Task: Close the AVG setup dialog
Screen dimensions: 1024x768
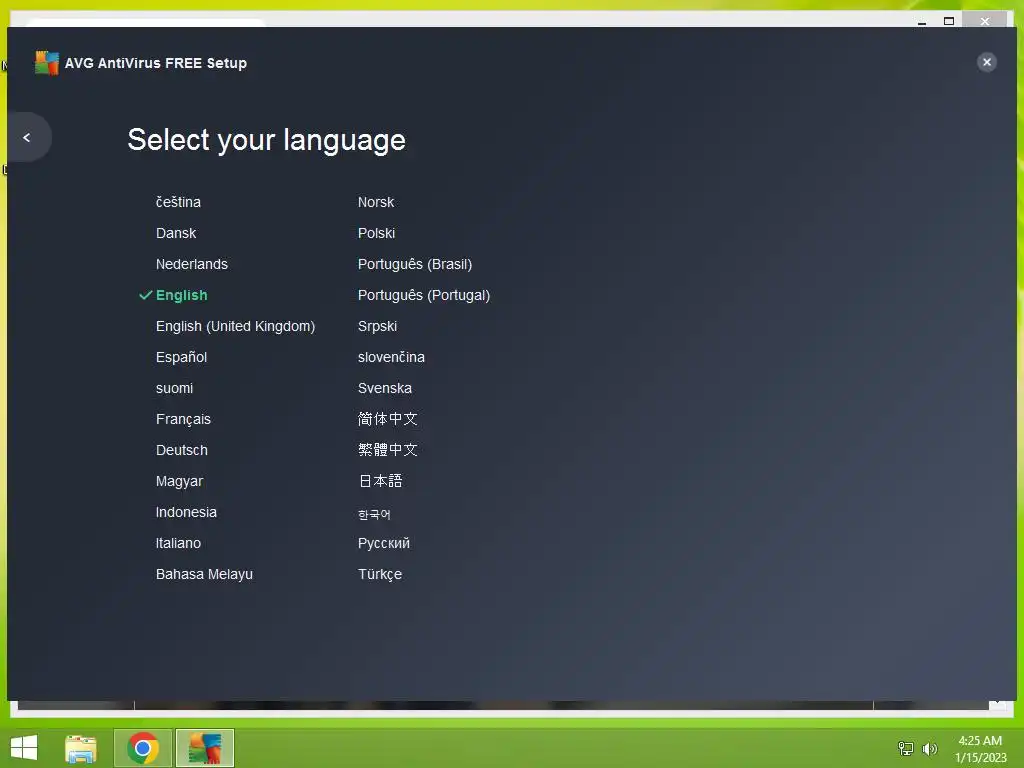Action: coord(986,62)
